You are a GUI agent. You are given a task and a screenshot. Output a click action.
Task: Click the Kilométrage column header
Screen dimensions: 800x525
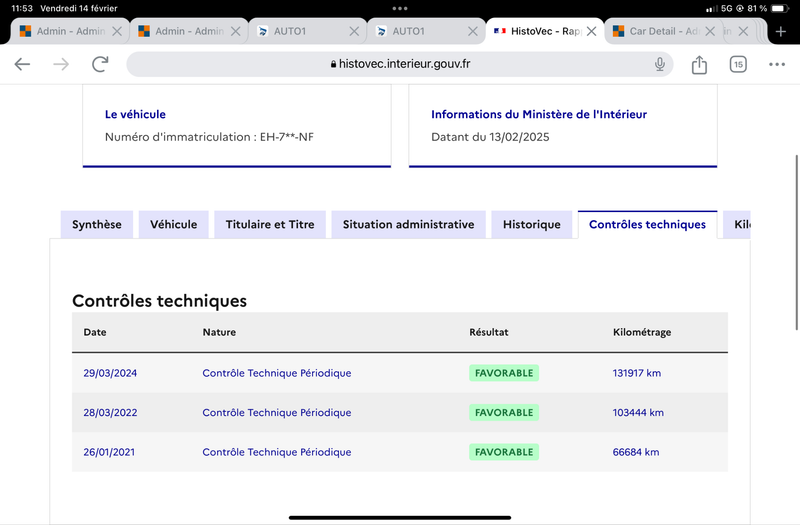(642, 332)
